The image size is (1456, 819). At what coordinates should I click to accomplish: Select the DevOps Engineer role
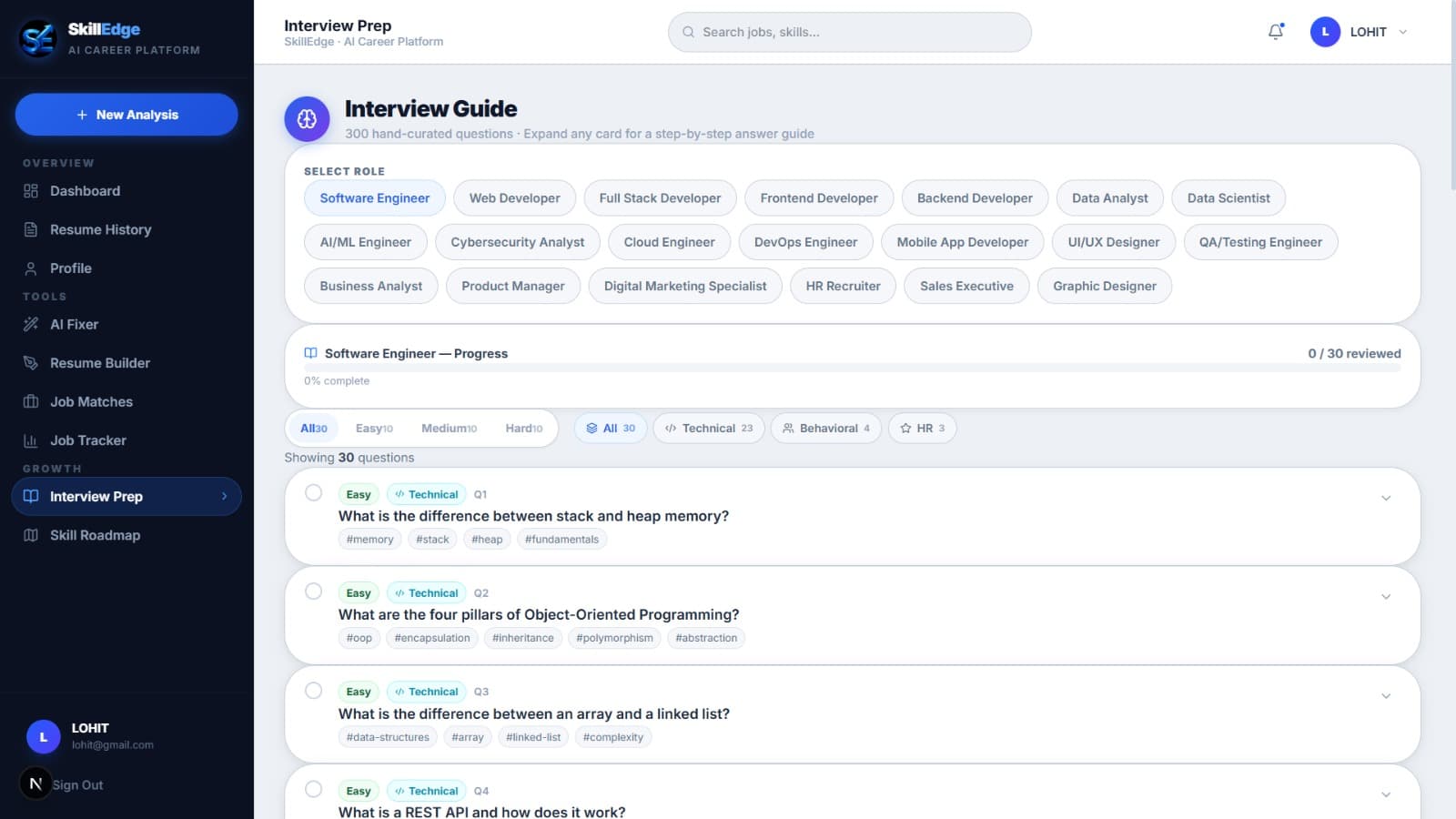pos(805,242)
